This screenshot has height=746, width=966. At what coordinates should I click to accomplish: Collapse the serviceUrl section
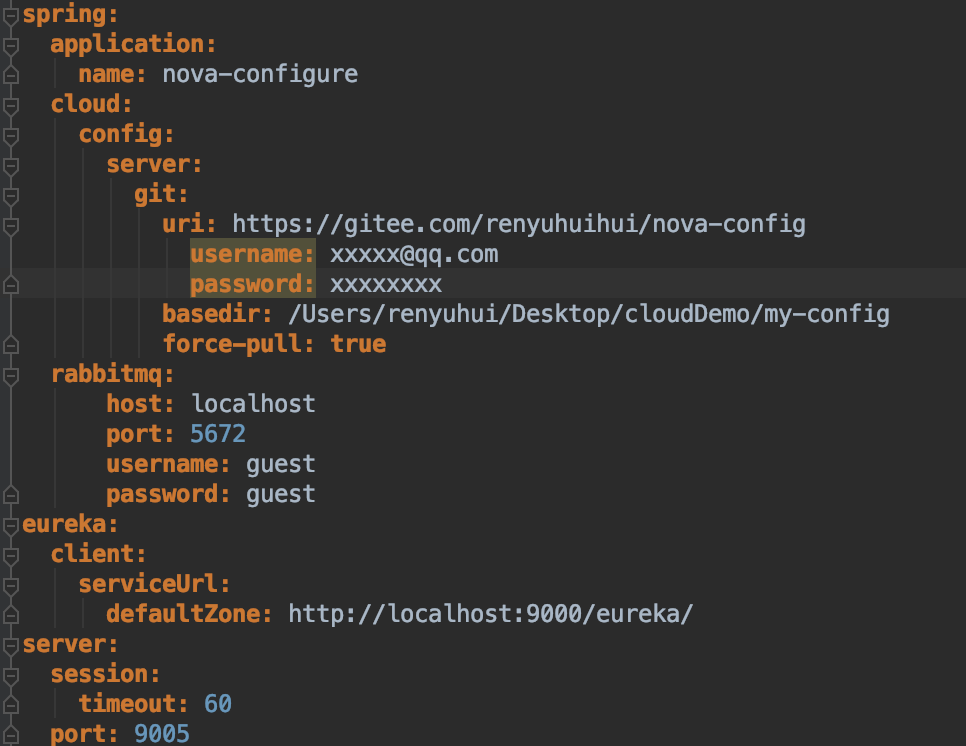point(10,584)
